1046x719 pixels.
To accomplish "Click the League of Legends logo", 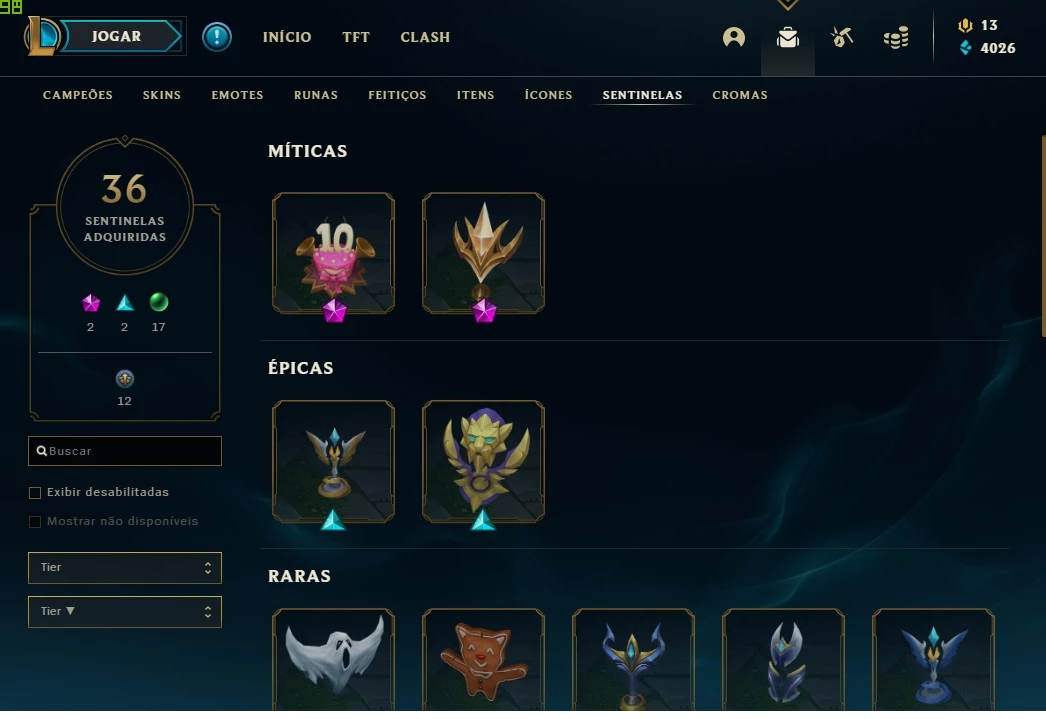I will (x=41, y=37).
